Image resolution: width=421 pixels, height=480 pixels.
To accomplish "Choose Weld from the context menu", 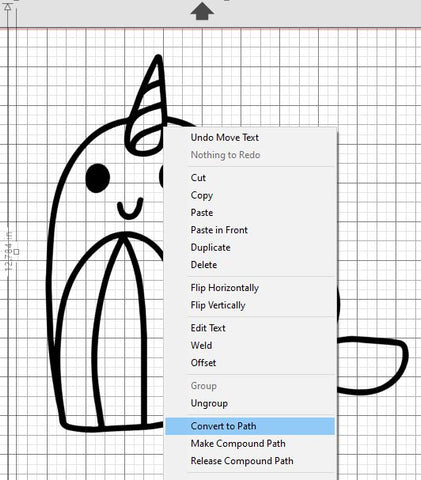I will coord(250,345).
